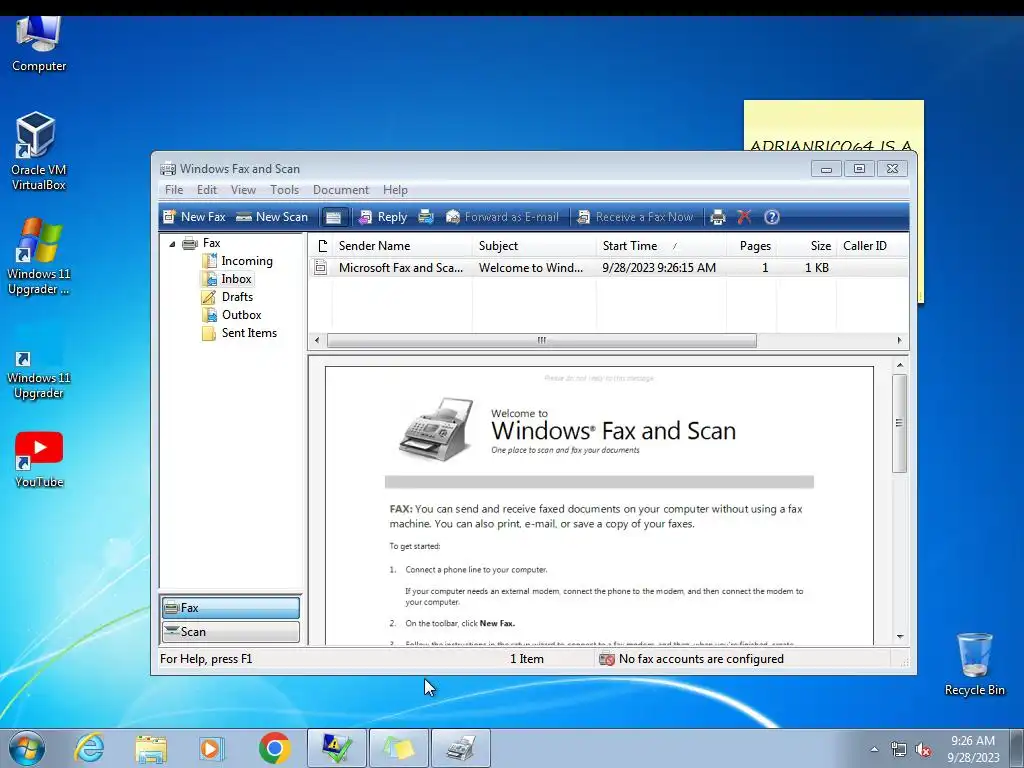Click the 9/28/2023 9:26:15 AM start time cell

[659, 267]
